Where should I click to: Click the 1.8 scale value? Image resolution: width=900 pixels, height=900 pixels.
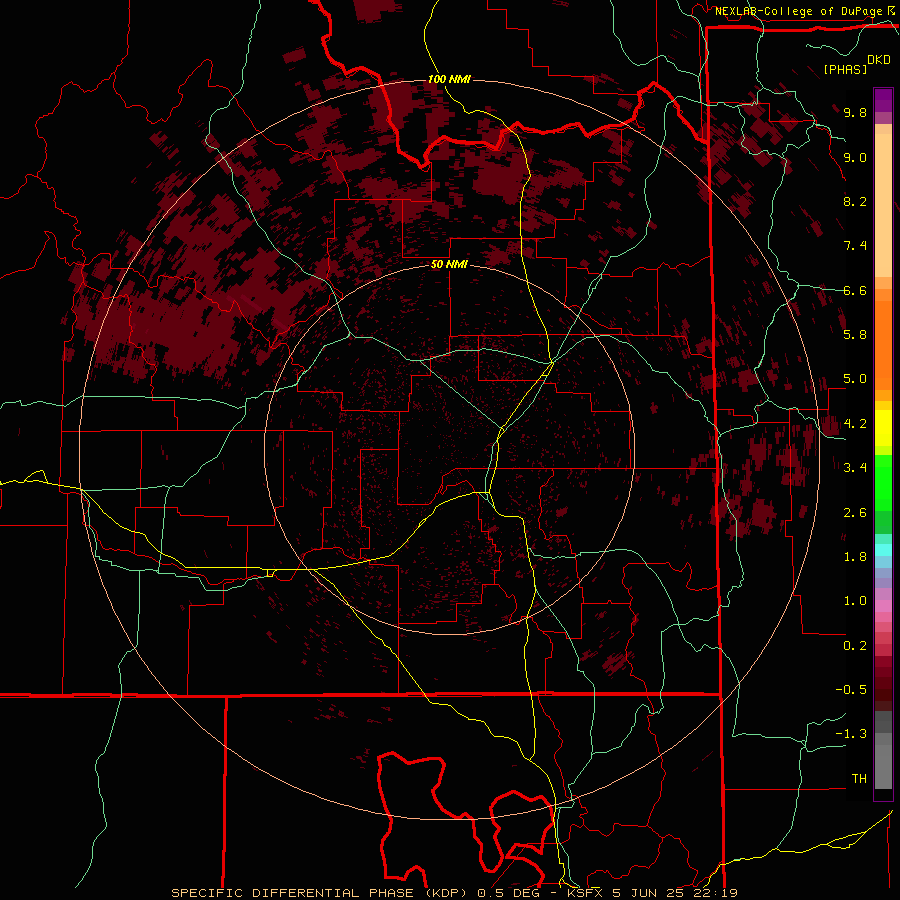(855, 557)
